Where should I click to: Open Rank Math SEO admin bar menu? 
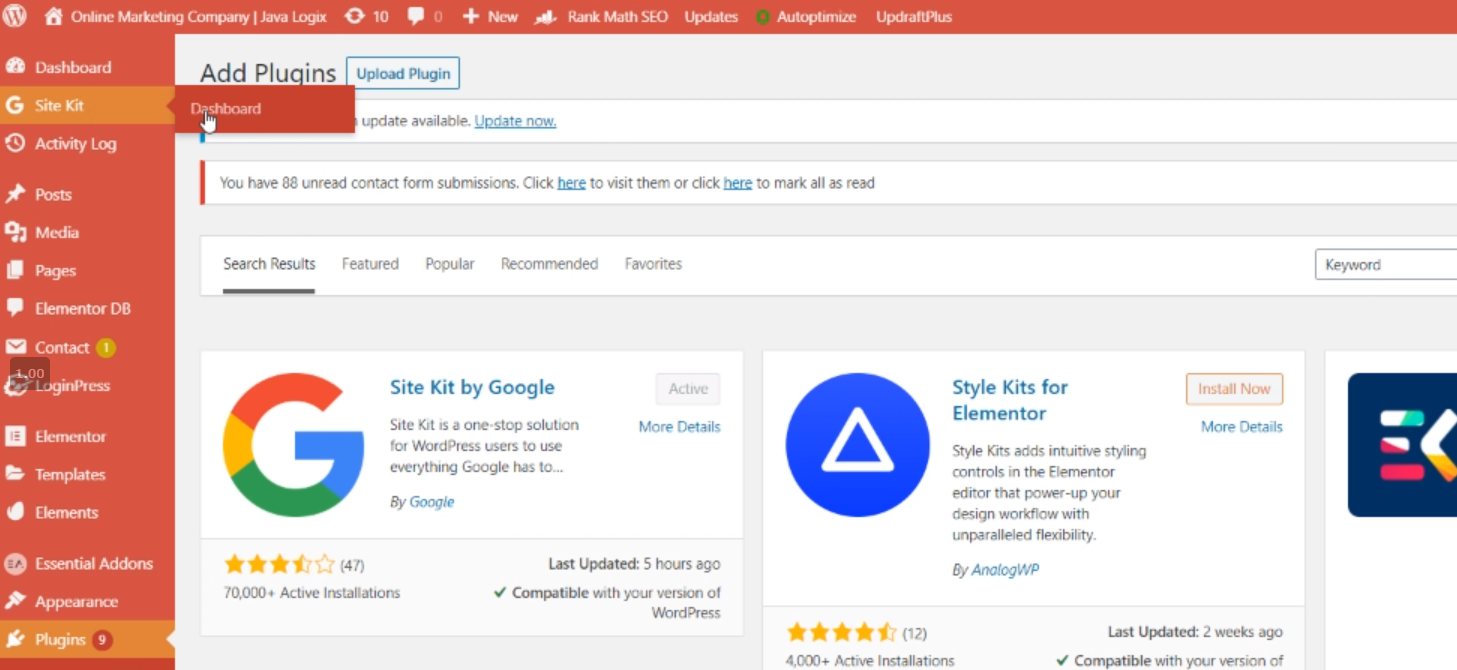tap(618, 17)
